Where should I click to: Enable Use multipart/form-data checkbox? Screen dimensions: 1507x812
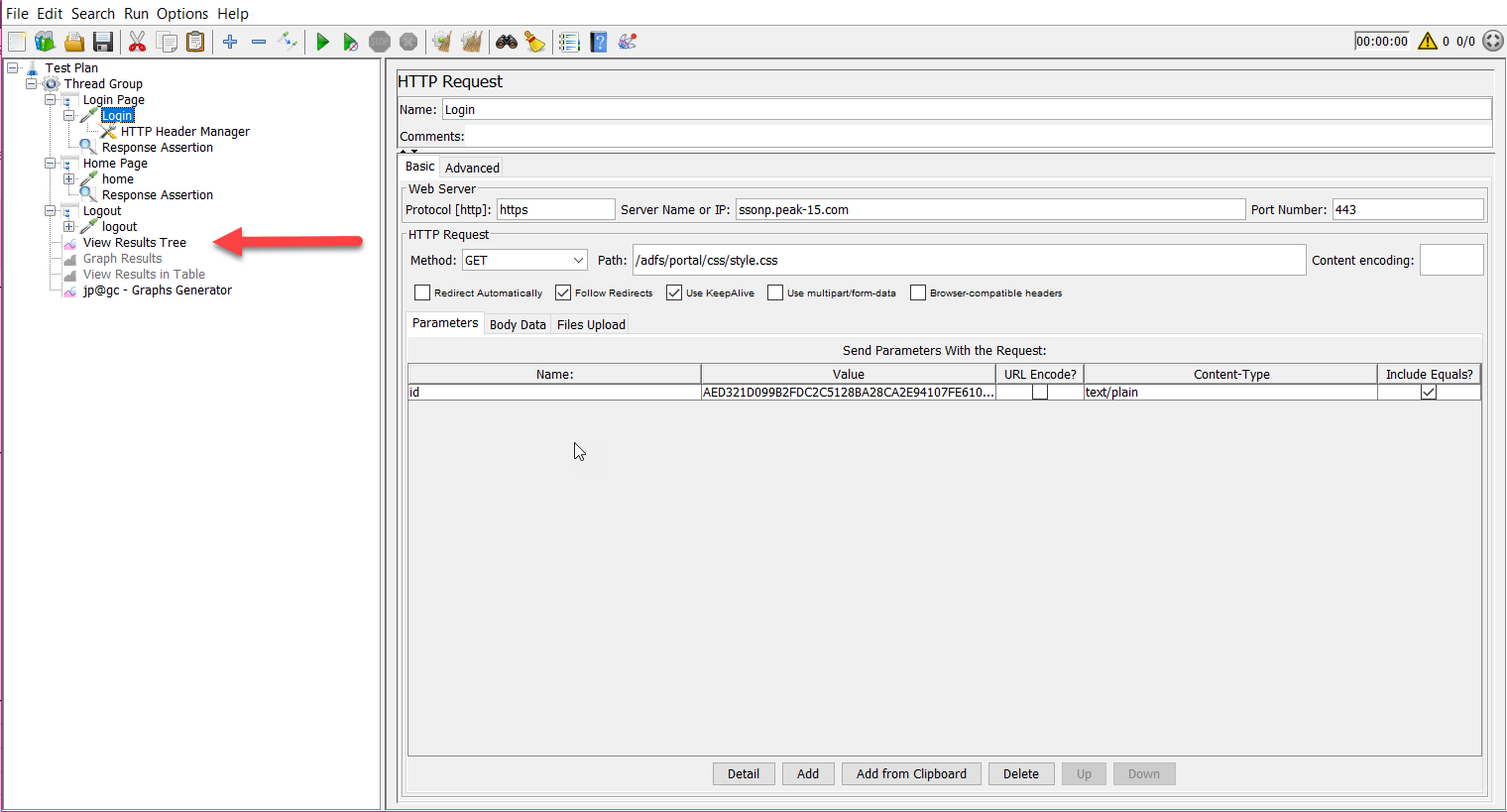point(775,292)
